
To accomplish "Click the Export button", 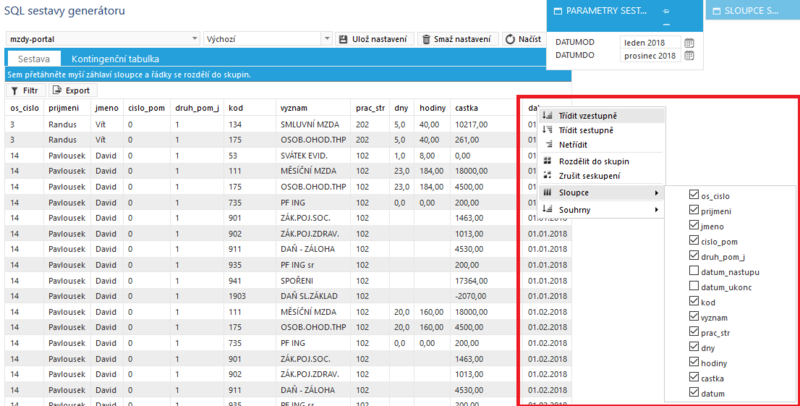I will 72,90.
